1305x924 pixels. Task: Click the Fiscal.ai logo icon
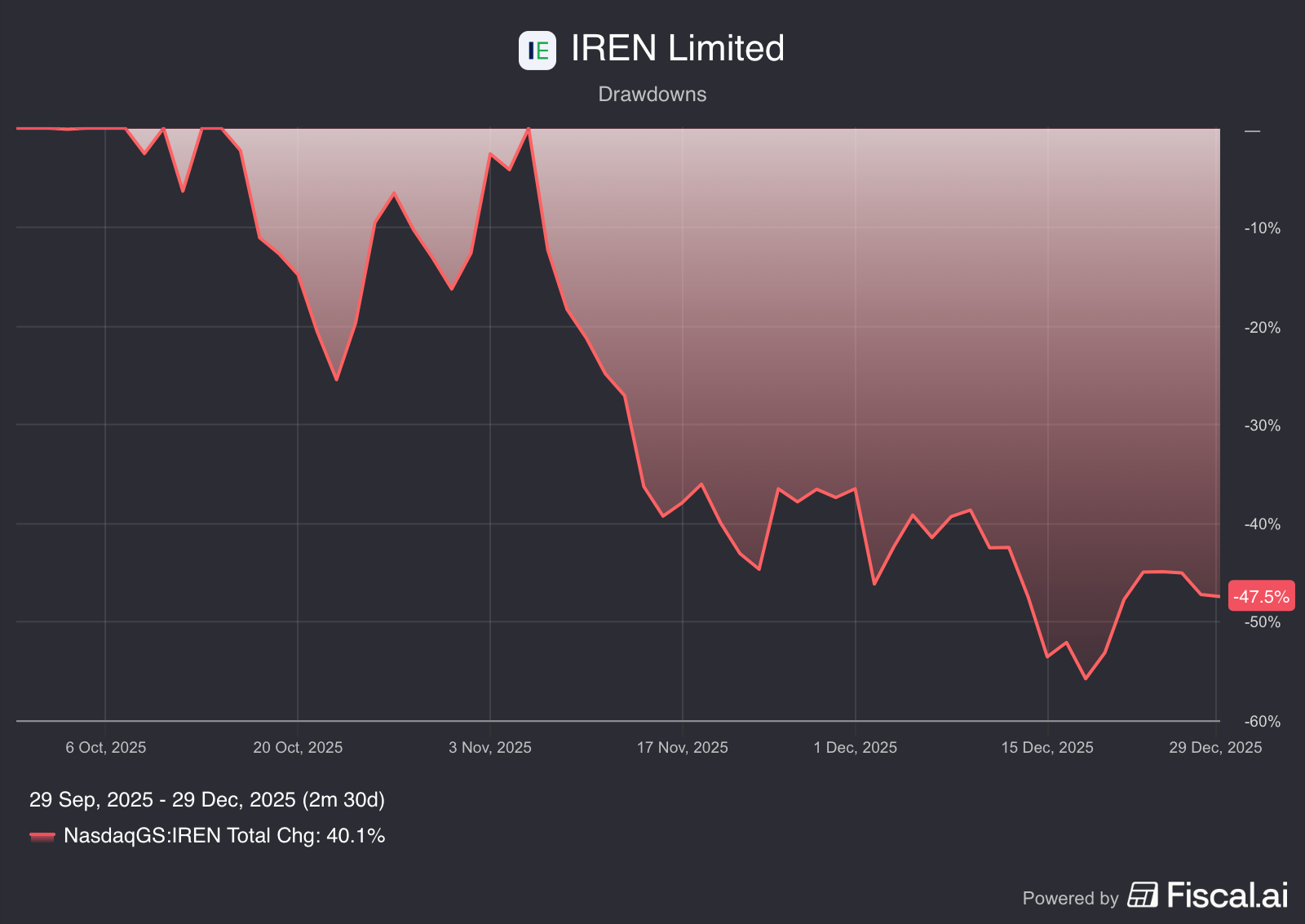pos(1143,895)
